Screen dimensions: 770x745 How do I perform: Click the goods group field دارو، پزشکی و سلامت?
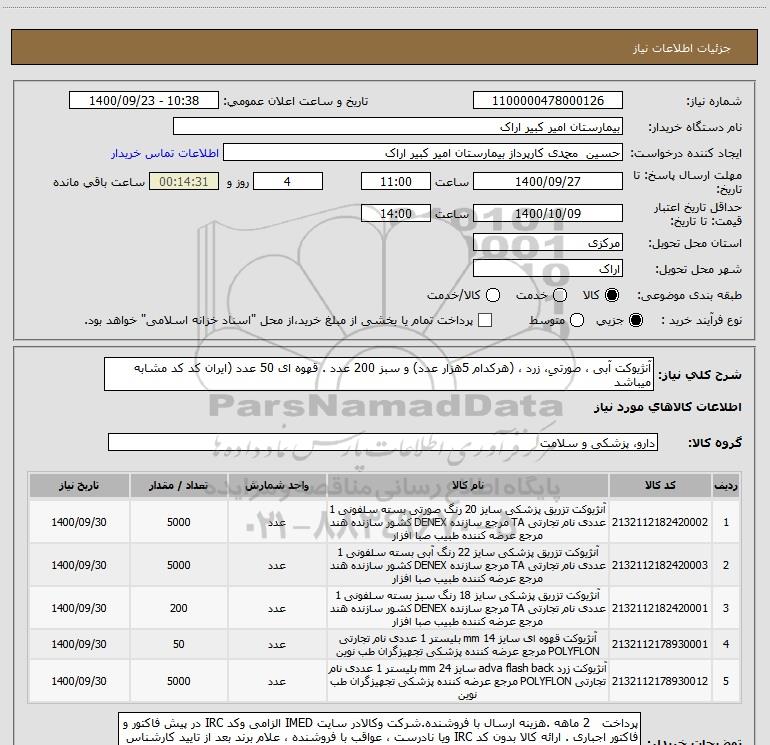click(383, 442)
